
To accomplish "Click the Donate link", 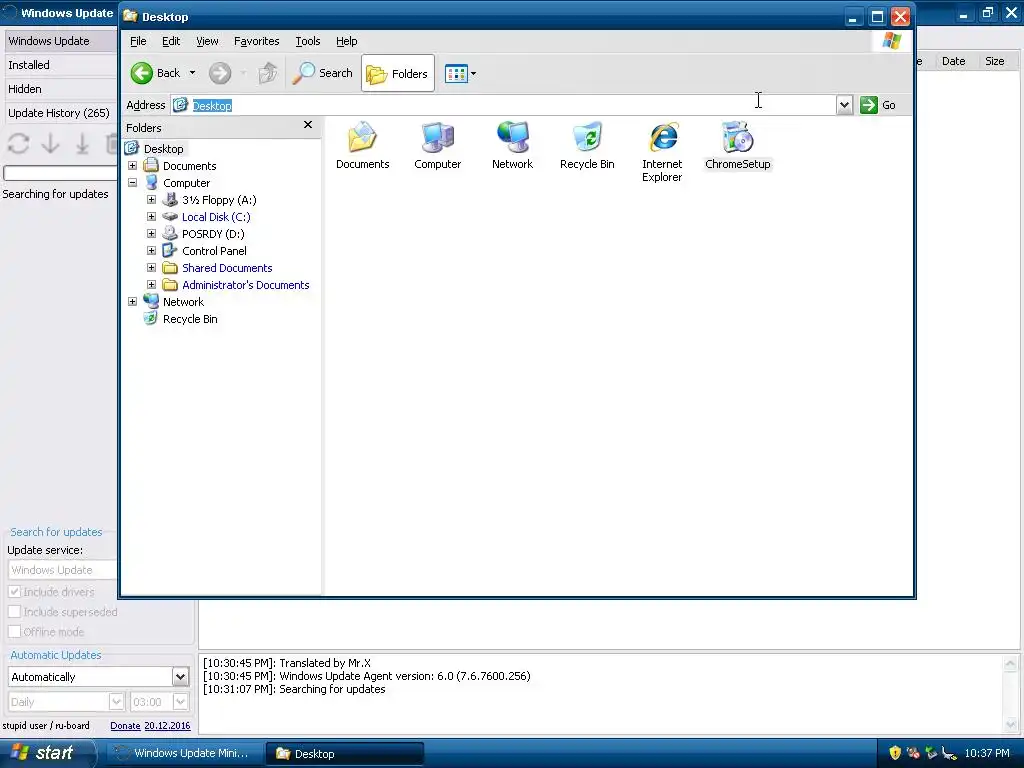I will [125, 726].
